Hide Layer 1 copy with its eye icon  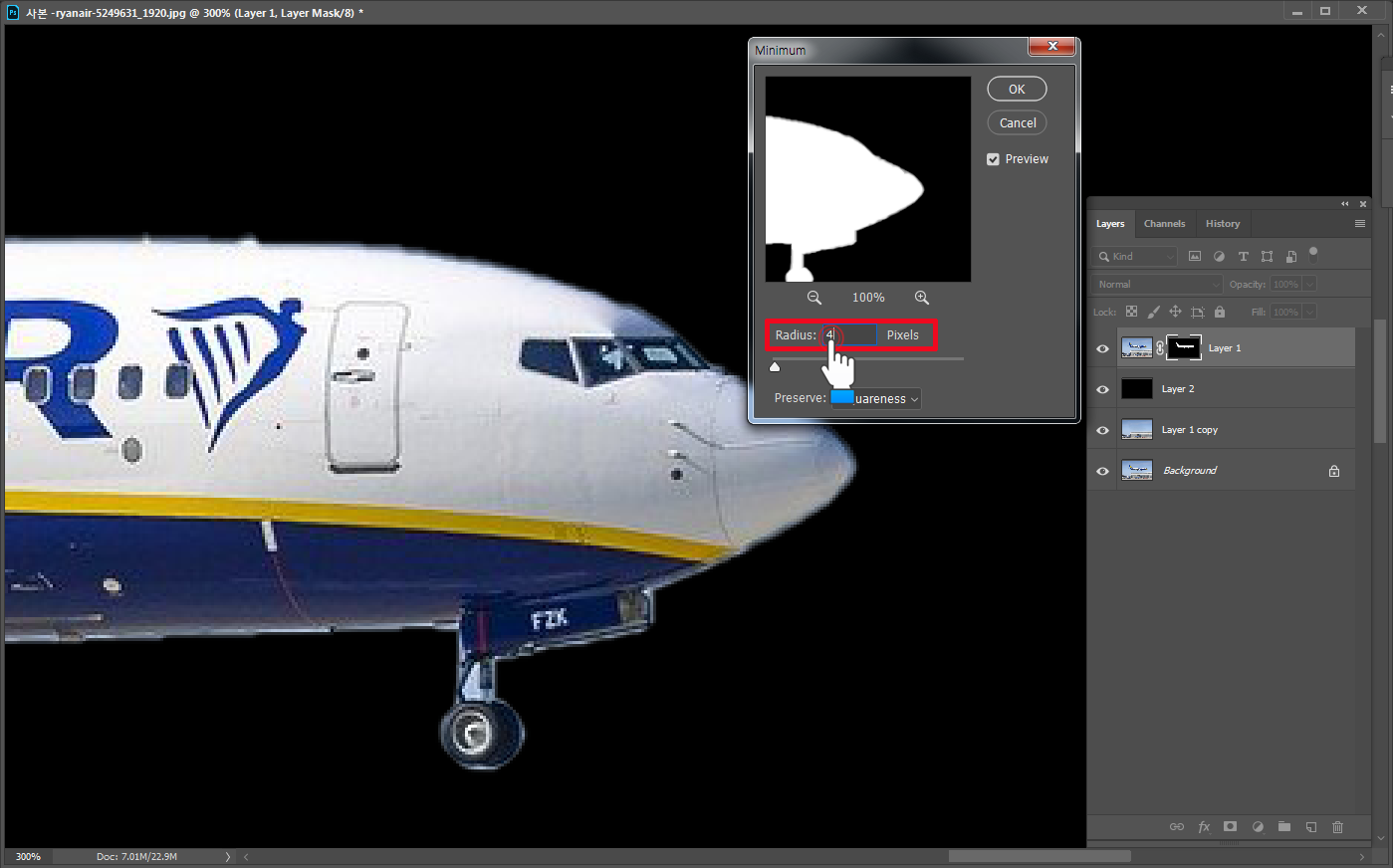point(1102,430)
